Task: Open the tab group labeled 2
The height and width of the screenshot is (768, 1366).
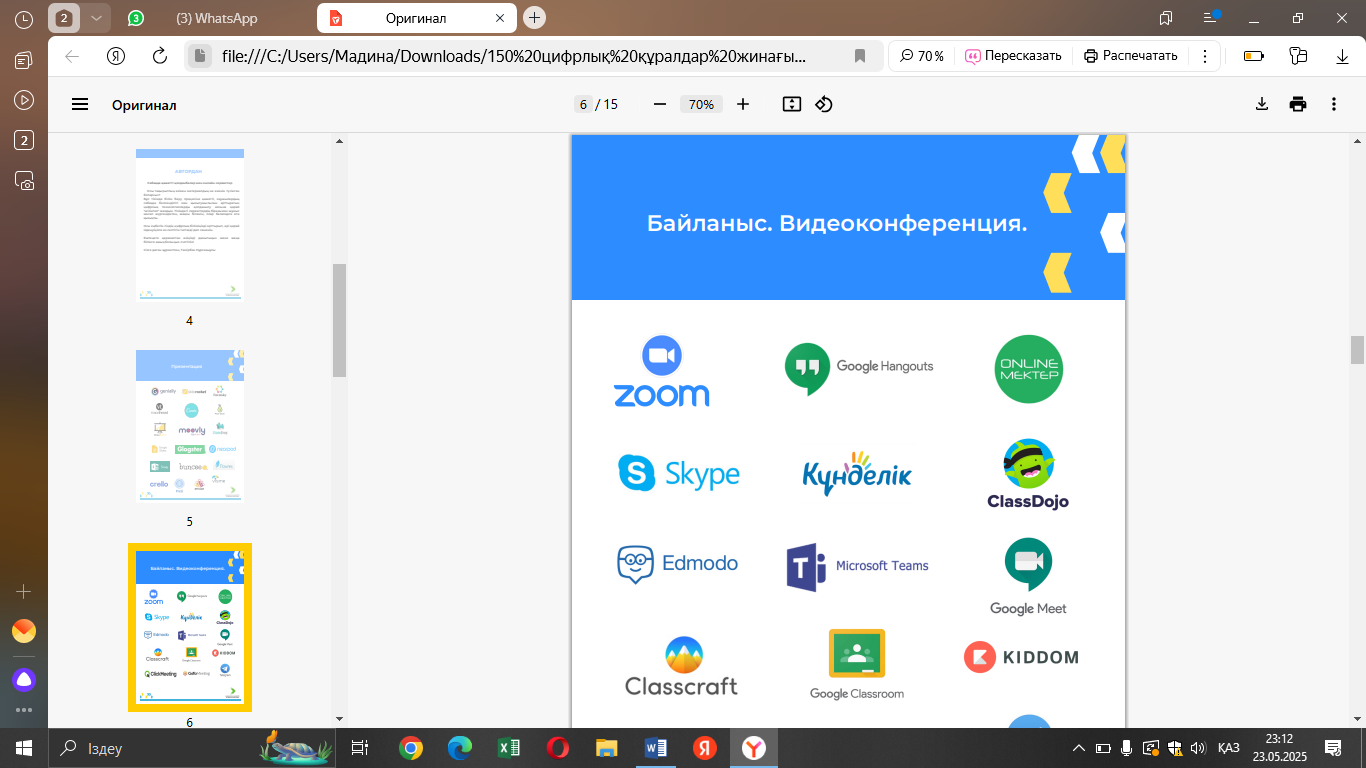Action: [64, 18]
